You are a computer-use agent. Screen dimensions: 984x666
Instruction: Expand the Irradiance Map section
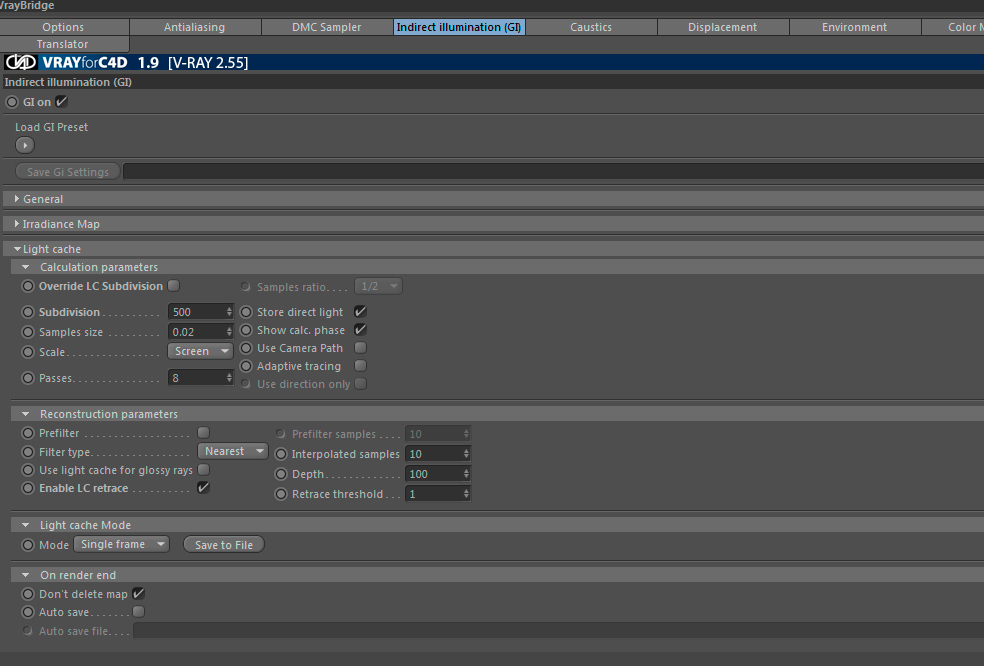17,223
